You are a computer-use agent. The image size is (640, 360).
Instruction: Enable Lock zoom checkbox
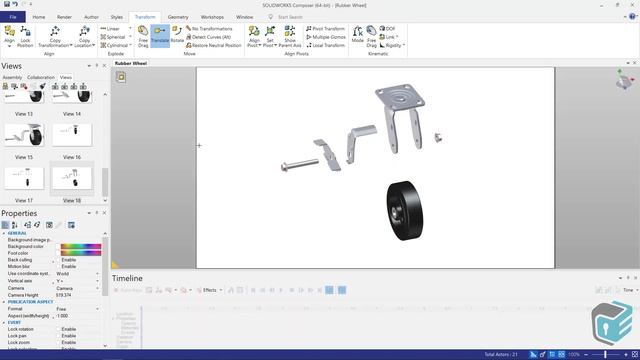(58, 342)
